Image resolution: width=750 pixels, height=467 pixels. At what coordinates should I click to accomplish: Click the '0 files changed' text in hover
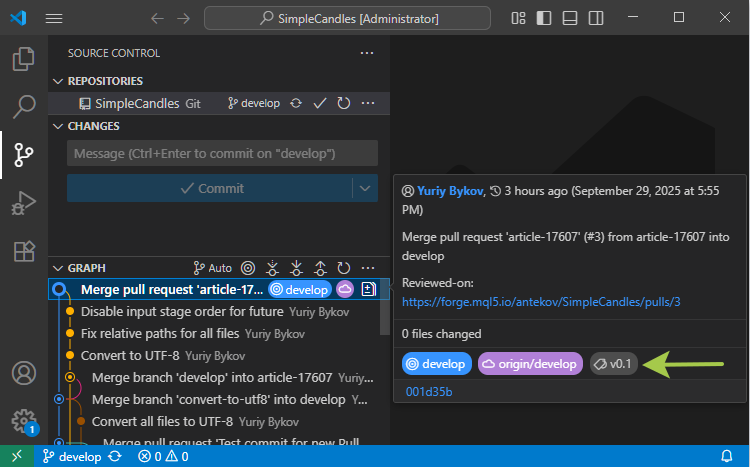pos(441,334)
